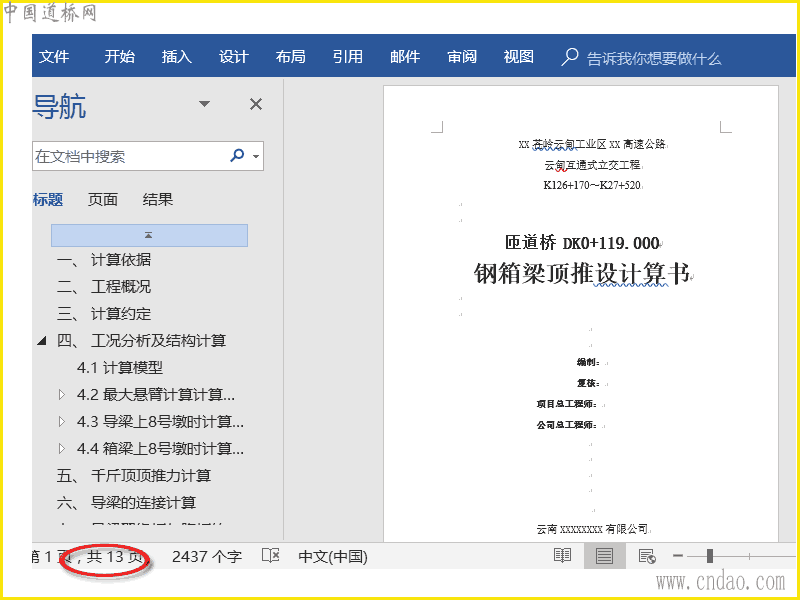The image size is (800, 600).
Task: Expand the 4.3 导梁上8号墩时计算 heading
Action: coord(62,421)
